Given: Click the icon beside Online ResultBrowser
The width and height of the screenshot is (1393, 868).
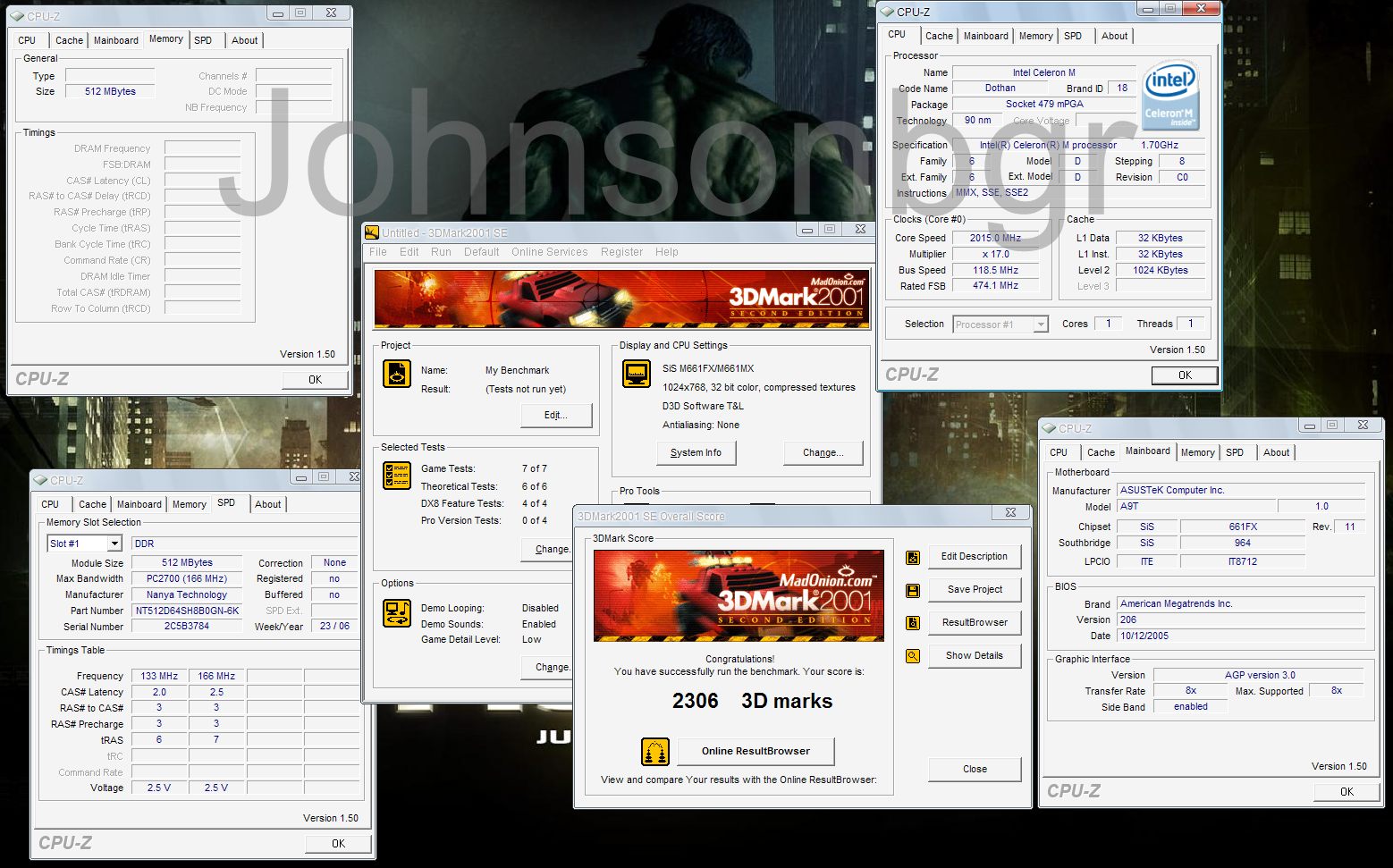Looking at the screenshot, I should pos(655,752).
